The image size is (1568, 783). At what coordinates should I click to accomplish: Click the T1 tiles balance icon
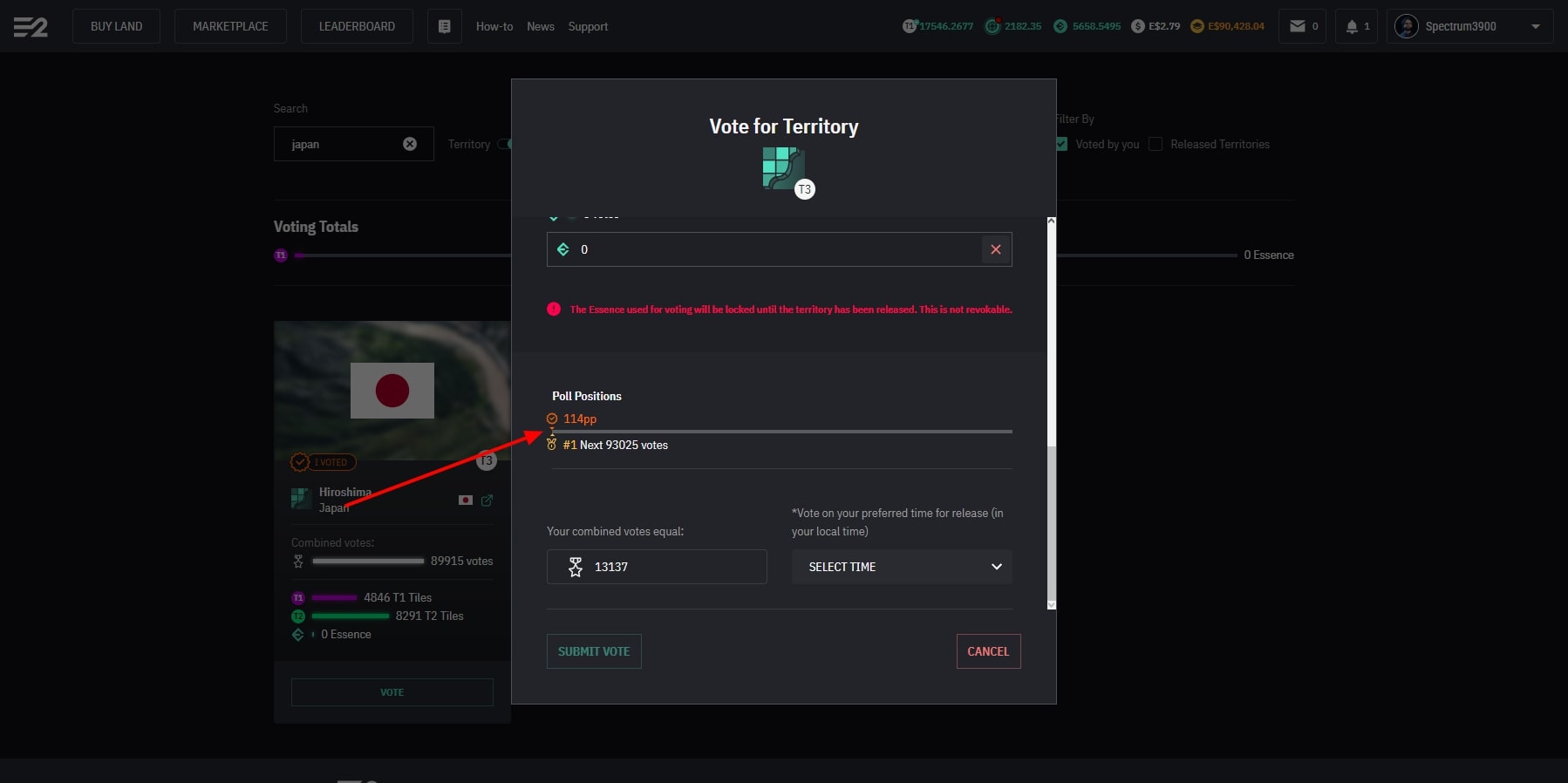point(910,26)
